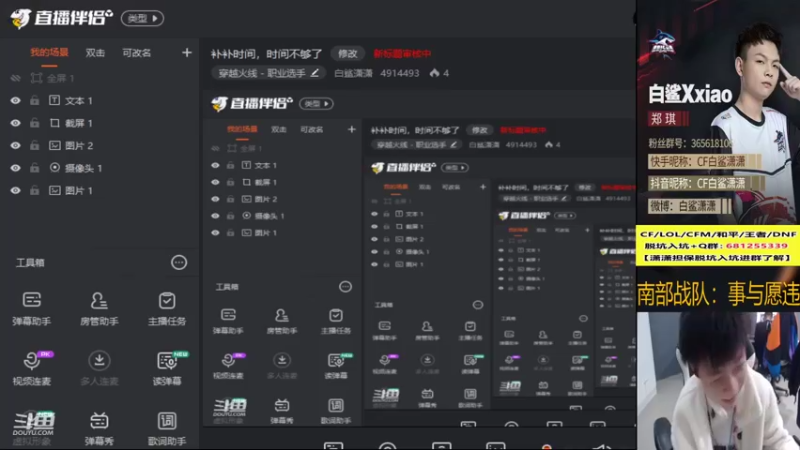The image size is (800, 450).
Task: Open the 歌词助手 tool
Action: (167, 429)
